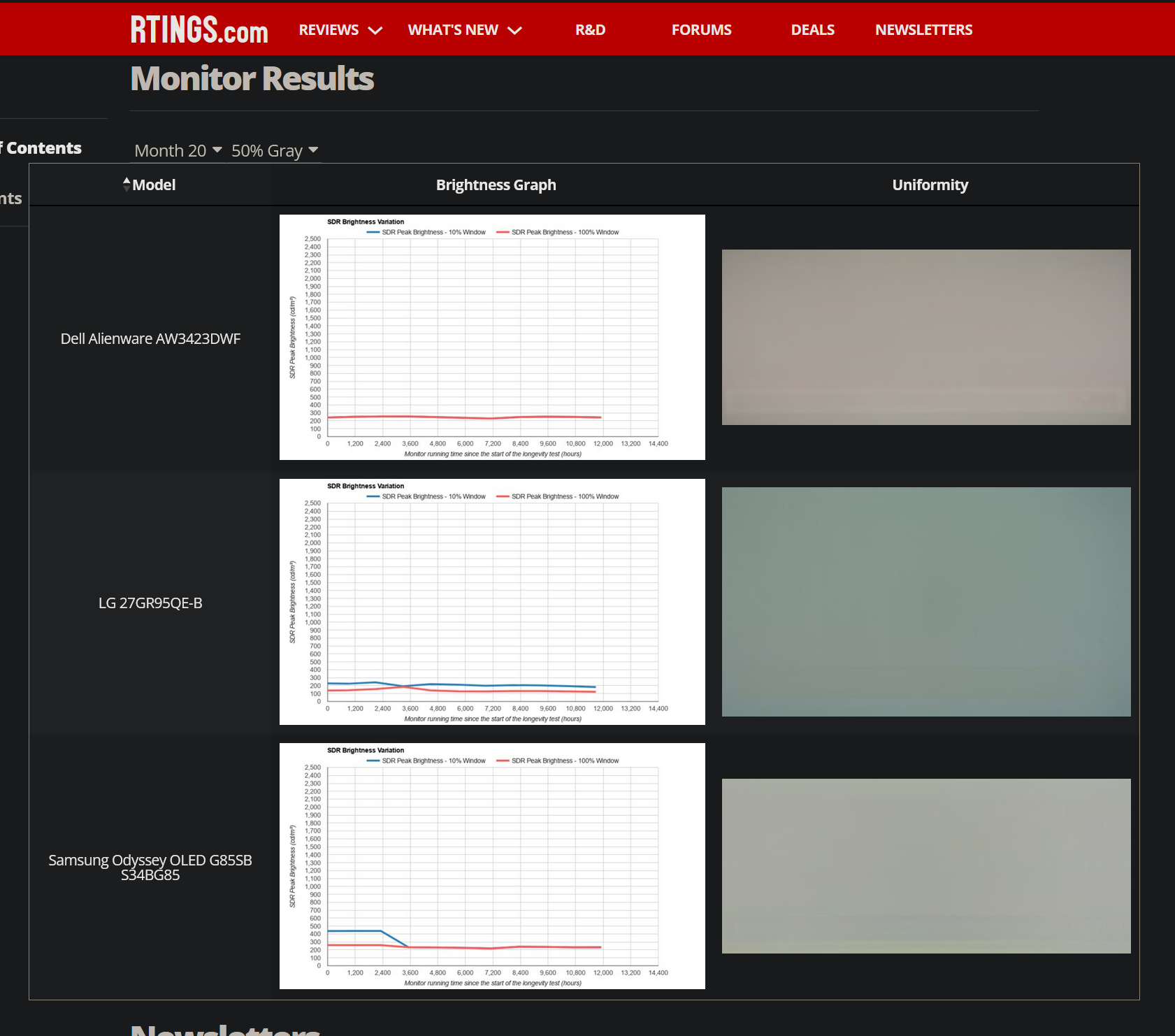Viewport: 1175px width, 1036px height.
Task: Open the NEWSLETTERS page
Action: click(x=923, y=29)
